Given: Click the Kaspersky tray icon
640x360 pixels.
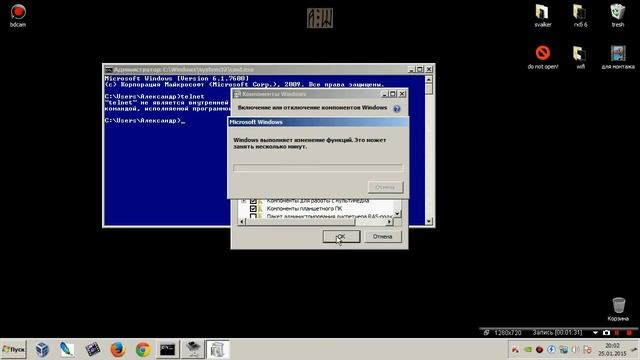Looking at the screenshot, I should tap(516, 350).
